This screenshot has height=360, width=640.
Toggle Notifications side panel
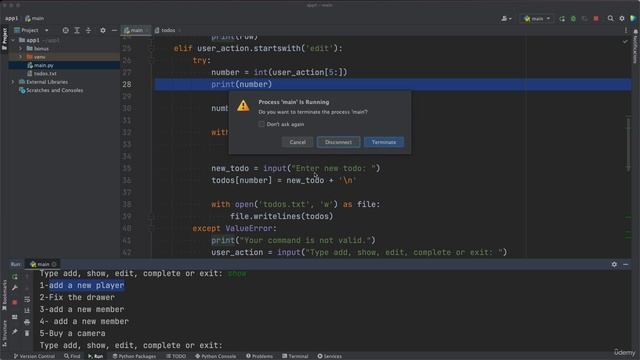coord(636,46)
